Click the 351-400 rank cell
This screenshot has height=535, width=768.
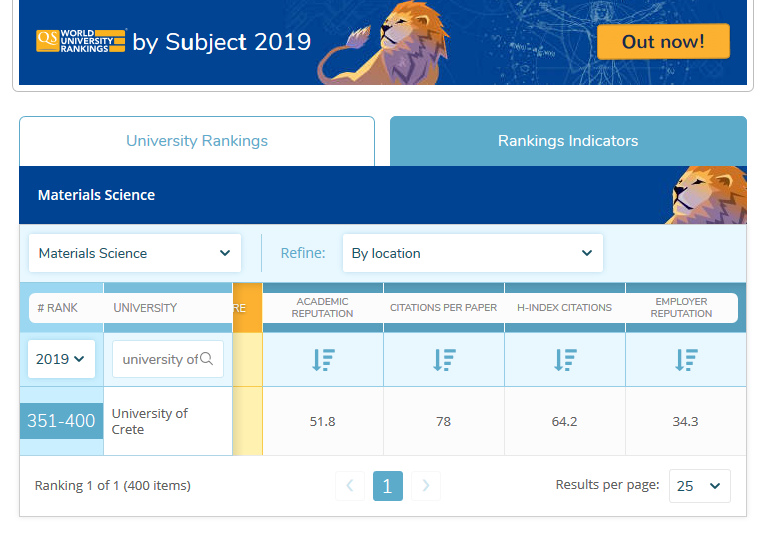click(61, 421)
